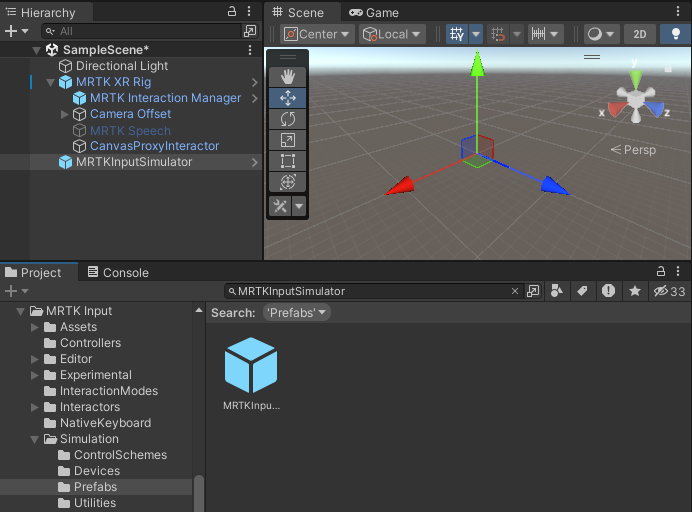
Task: Open grid visibility settings dropdown
Action: click(x=476, y=34)
